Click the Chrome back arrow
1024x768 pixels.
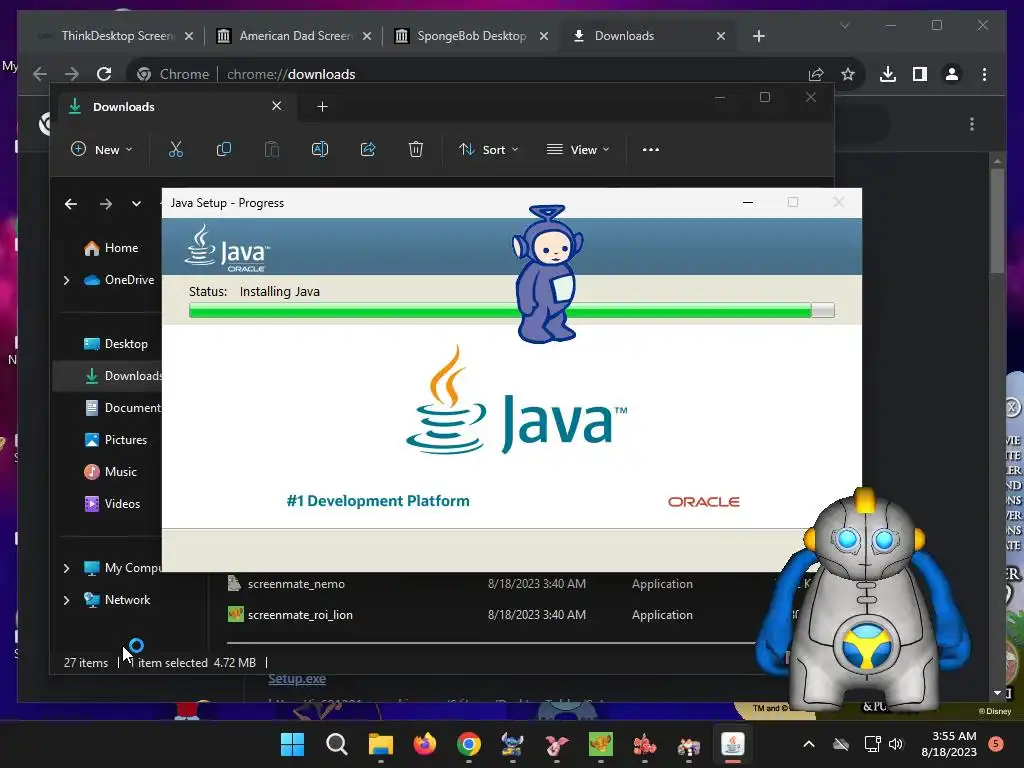coord(40,74)
